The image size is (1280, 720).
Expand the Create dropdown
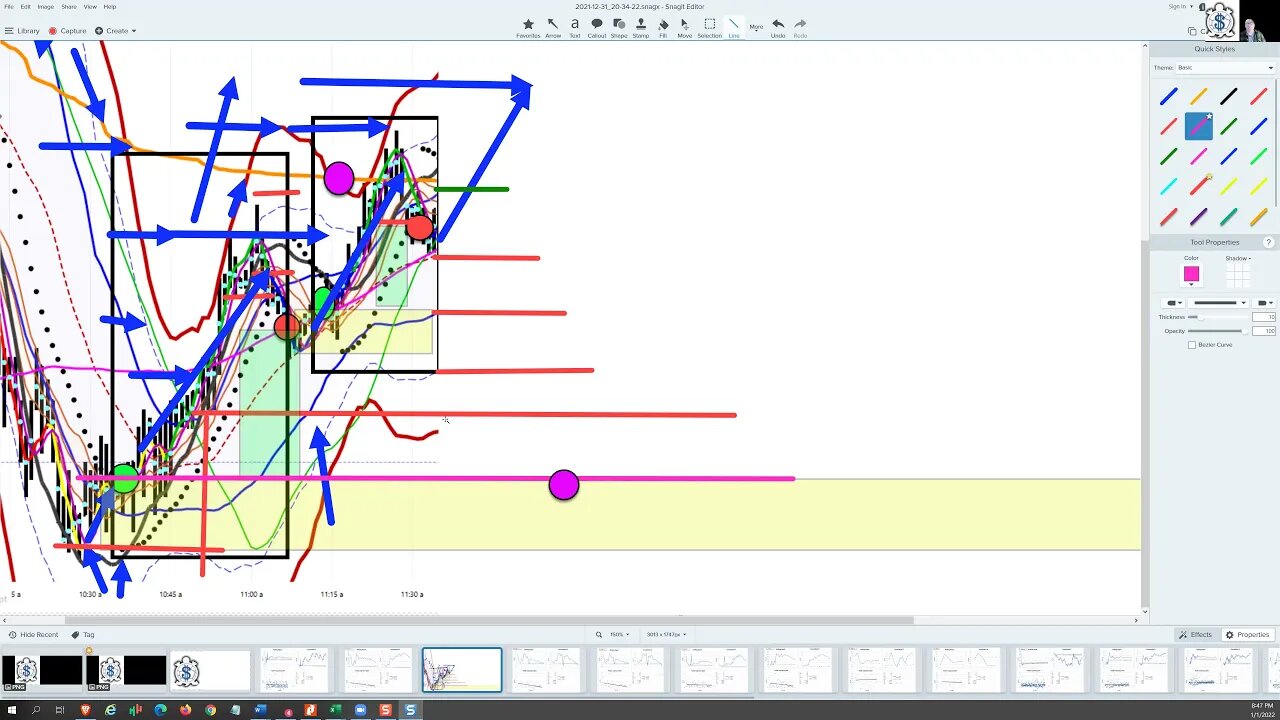[116, 31]
